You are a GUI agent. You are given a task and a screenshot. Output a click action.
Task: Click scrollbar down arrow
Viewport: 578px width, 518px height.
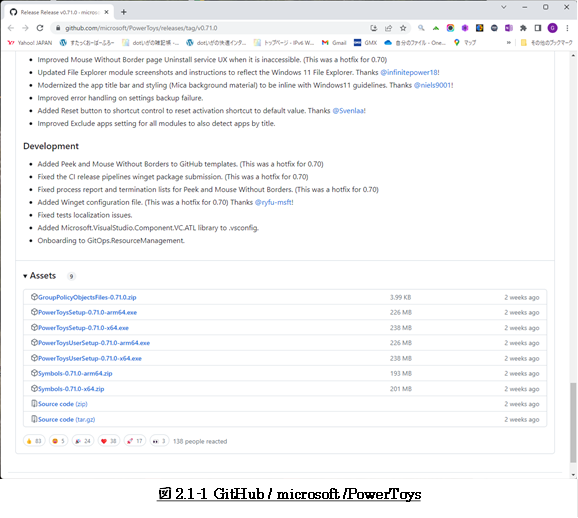click(x=573, y=474)
